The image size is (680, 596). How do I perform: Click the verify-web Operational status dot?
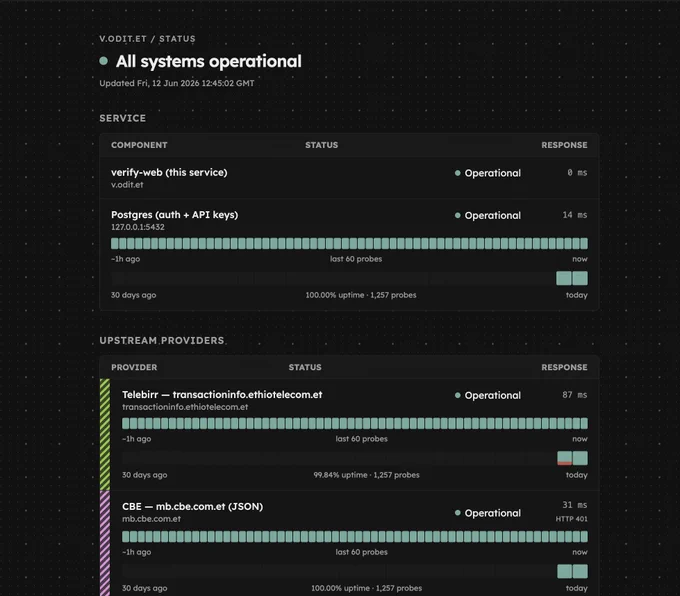[x=458, y=173]
